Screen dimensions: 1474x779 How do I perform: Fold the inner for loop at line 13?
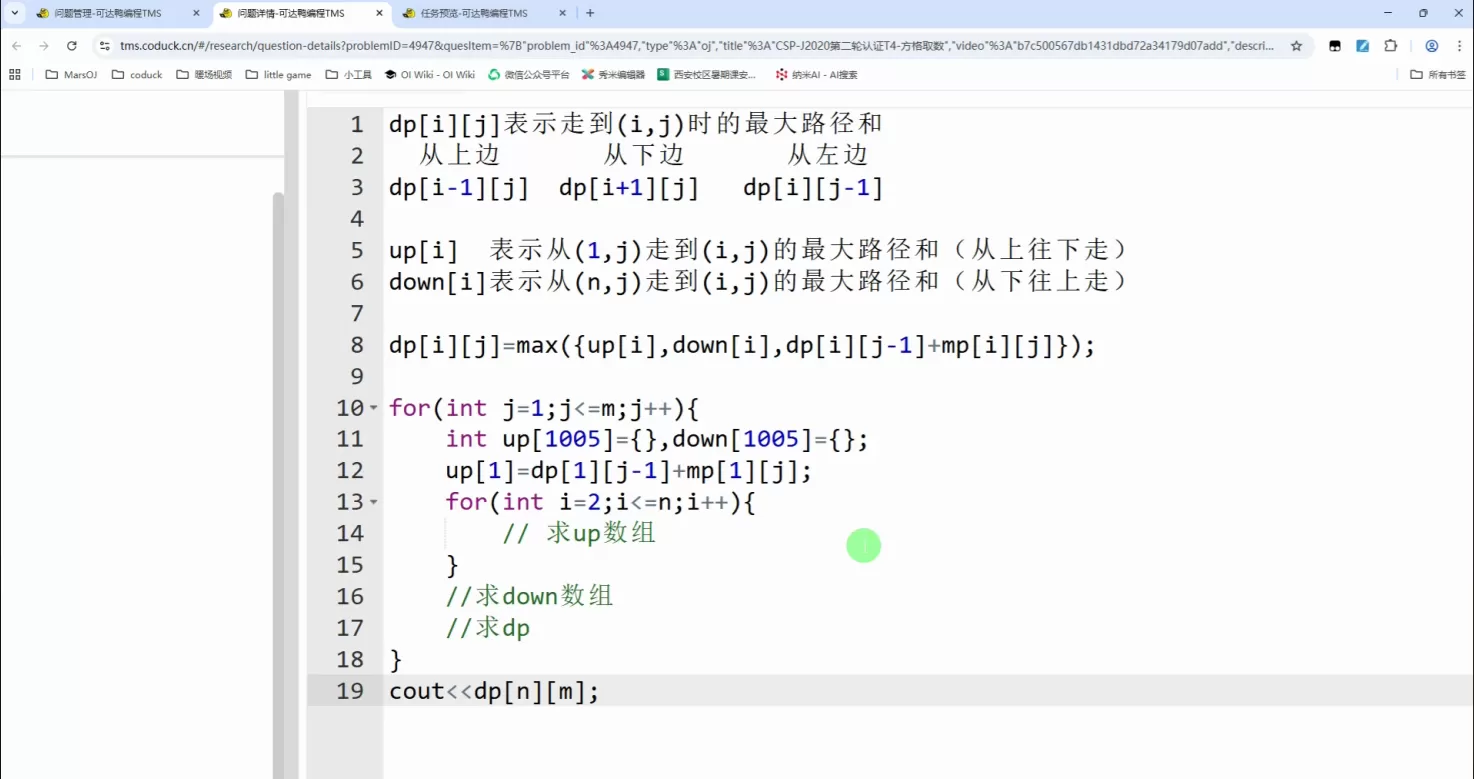pyautogui.click(x=374, y=502)
